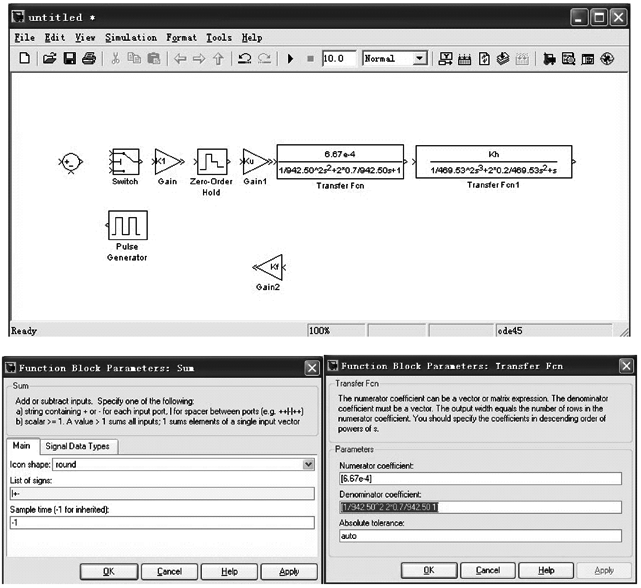
Task: Click the Open file folder icon
Action: click(x=49, y=60)
